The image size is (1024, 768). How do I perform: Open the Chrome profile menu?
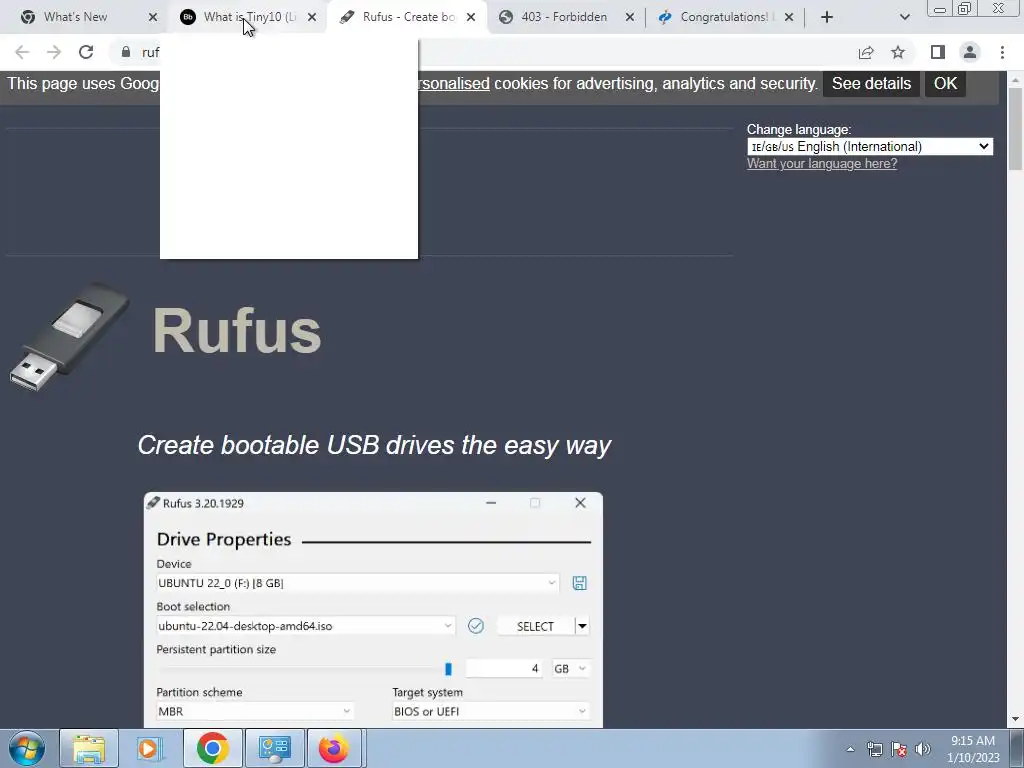pos(970,52)
